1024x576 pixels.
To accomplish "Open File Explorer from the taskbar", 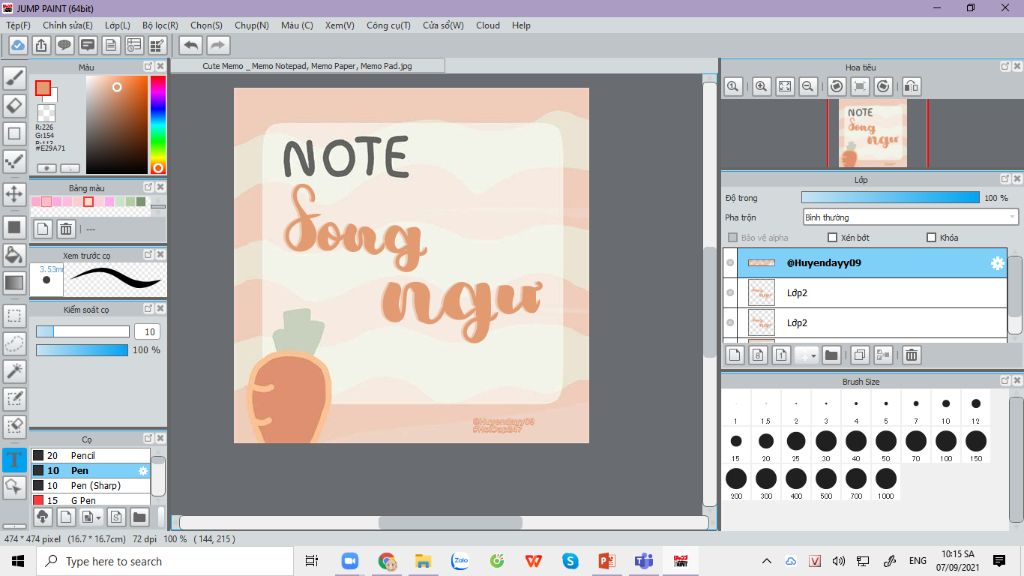I will (423, 561).
